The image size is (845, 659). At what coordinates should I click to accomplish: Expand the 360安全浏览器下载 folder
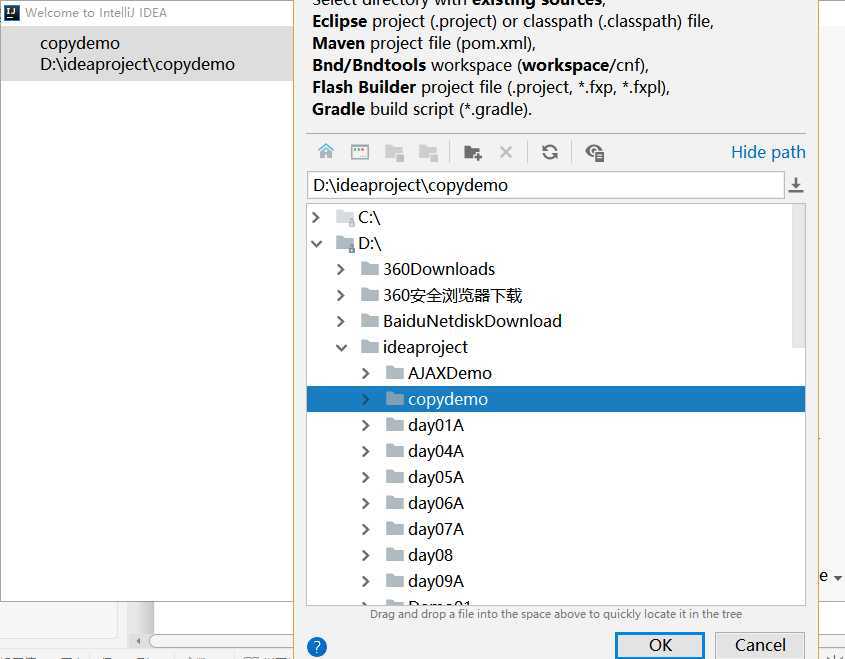tap(341, 295)
